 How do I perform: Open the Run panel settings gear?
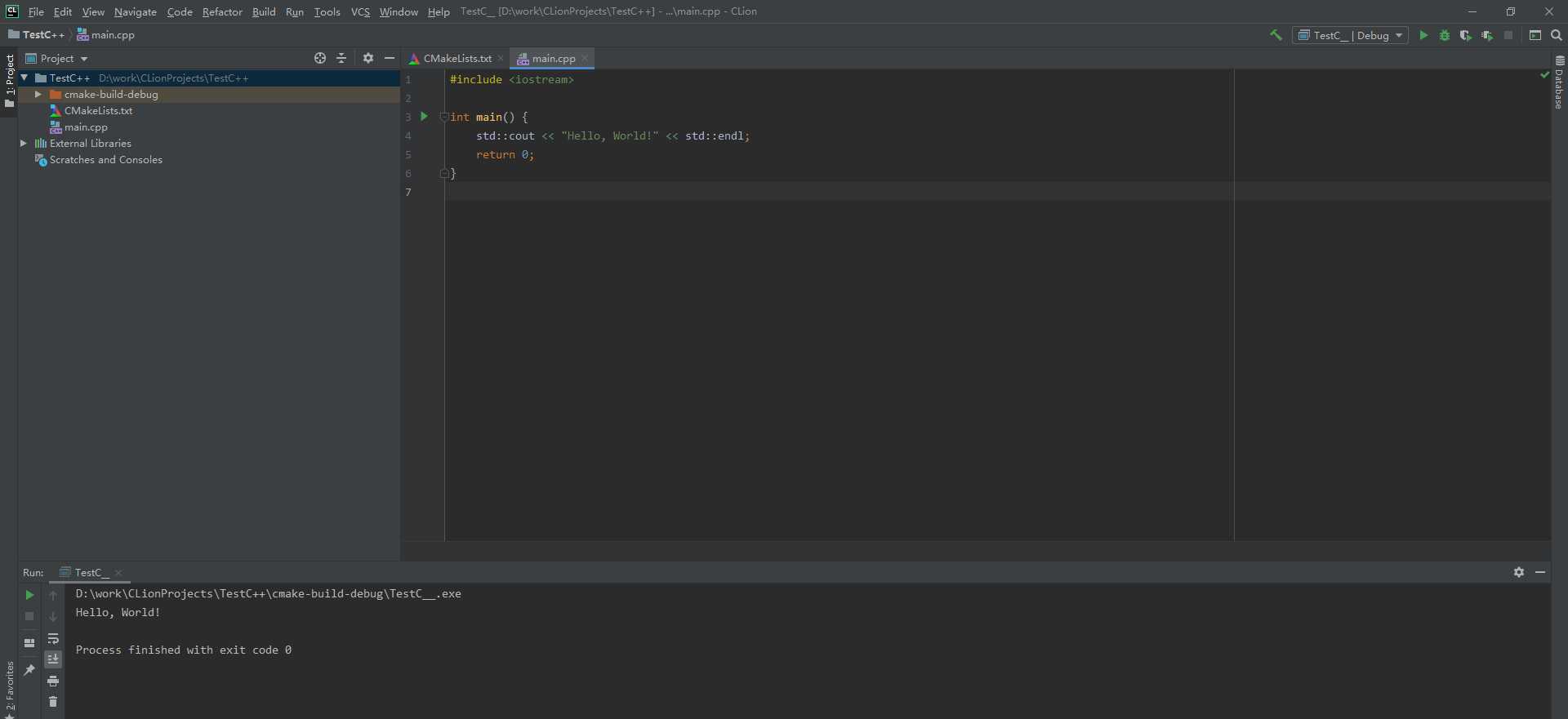click(x=1519, y=572)
